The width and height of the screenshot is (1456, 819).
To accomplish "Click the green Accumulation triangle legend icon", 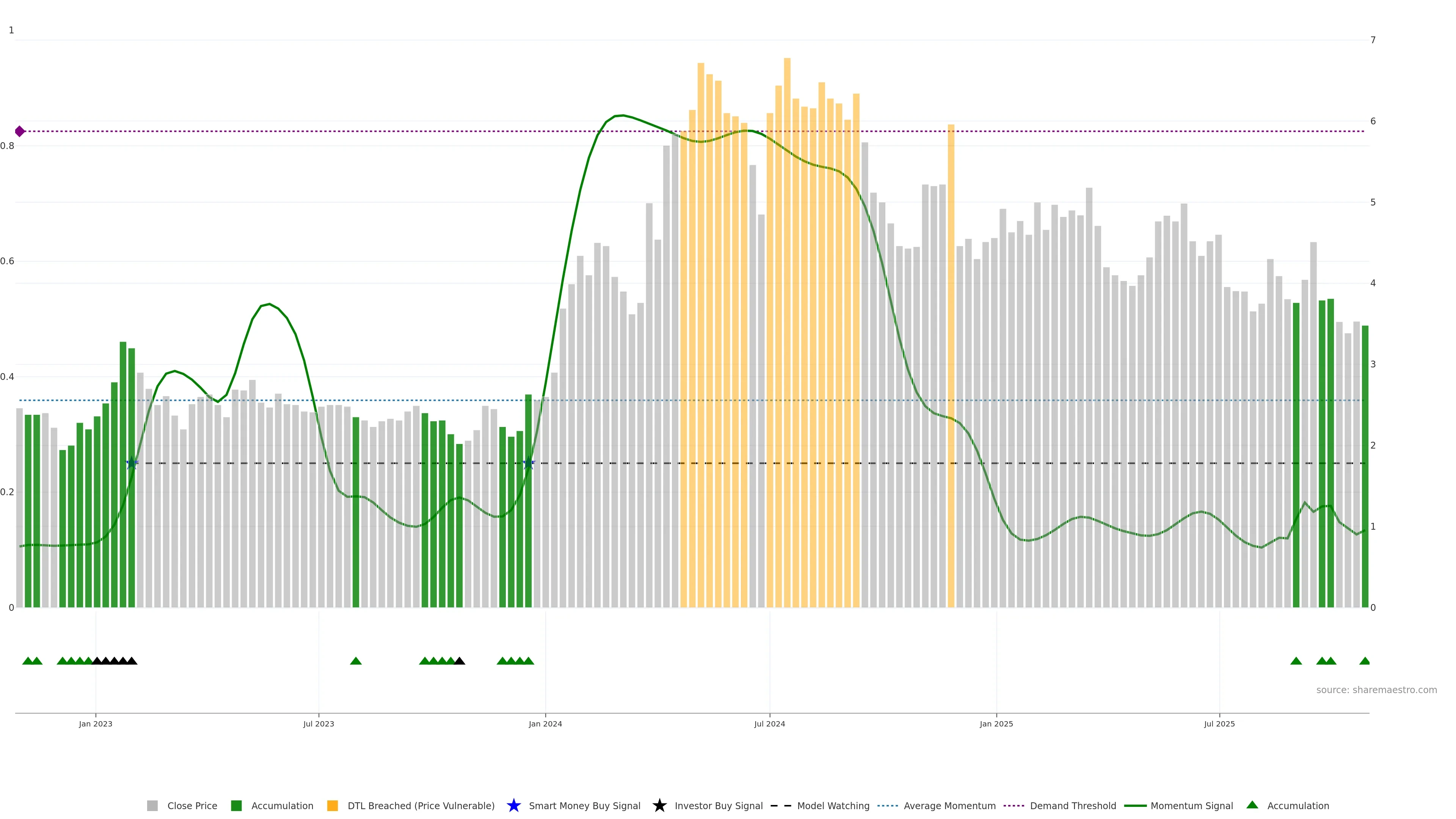I will (x=1252, y=805).
